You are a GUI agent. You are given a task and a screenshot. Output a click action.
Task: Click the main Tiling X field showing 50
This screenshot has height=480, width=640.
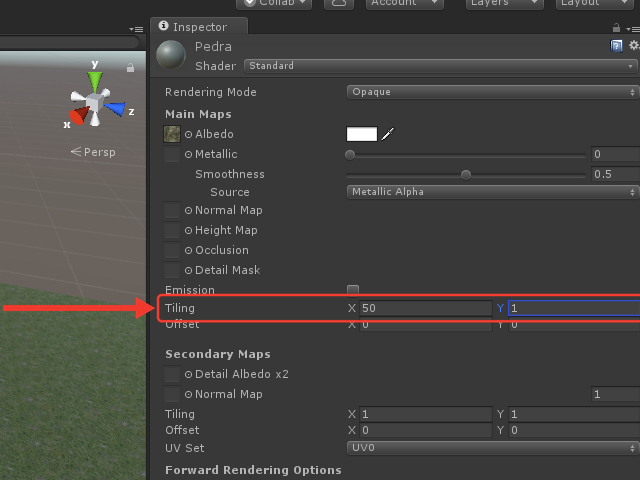[426, 308]
